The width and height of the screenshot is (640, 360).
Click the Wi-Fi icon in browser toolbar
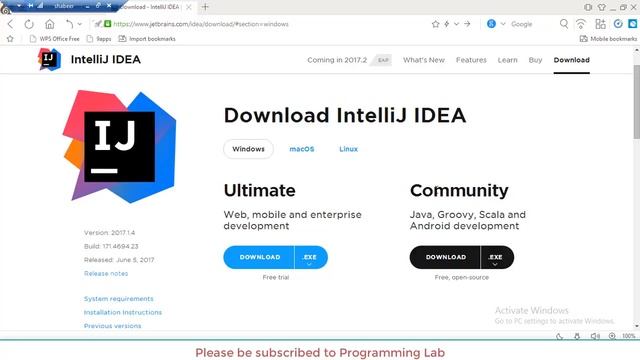[x=580, y=24]
